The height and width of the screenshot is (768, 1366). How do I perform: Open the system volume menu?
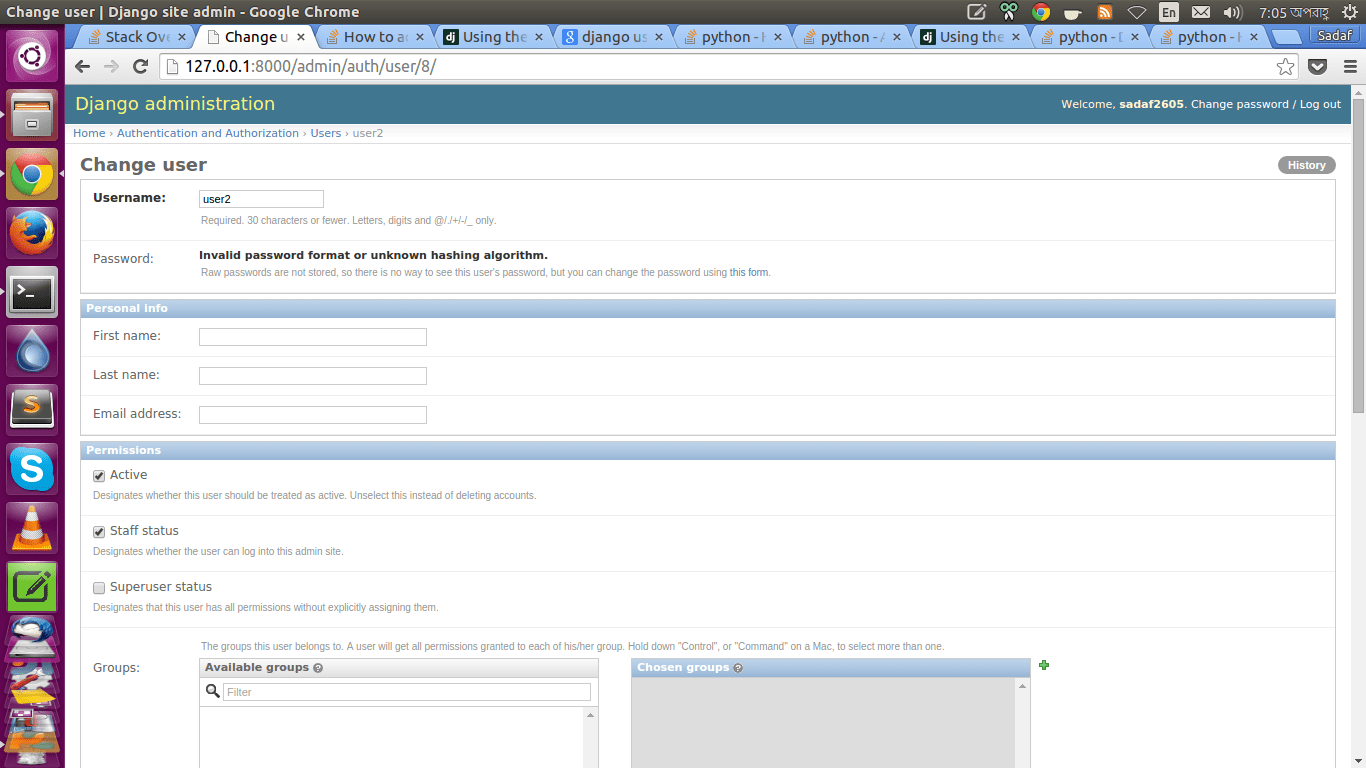[1232, 12]
